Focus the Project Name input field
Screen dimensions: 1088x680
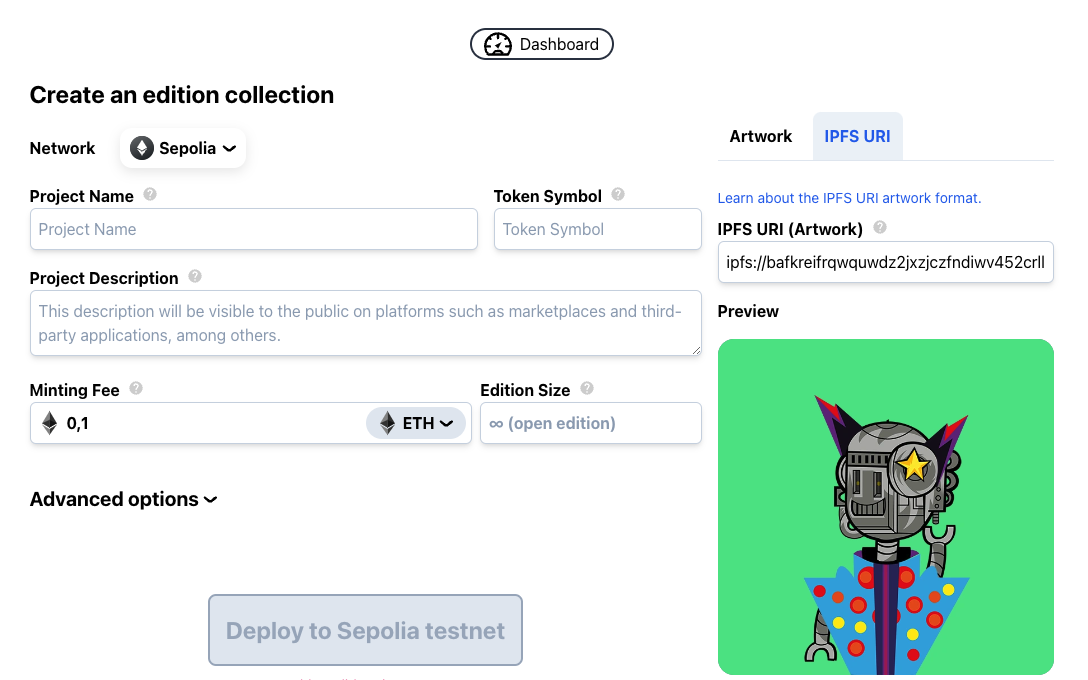[x=254, y=229]
